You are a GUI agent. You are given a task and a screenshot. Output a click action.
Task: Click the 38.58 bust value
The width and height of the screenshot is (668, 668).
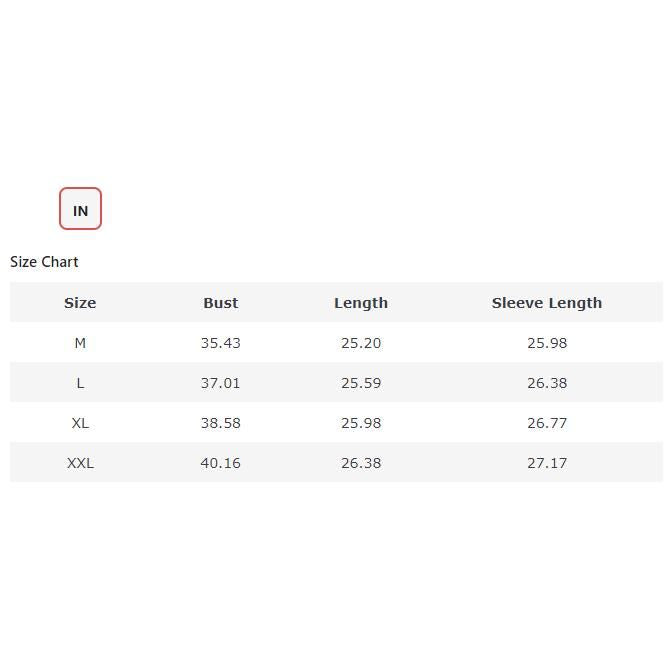click(220, 423)
